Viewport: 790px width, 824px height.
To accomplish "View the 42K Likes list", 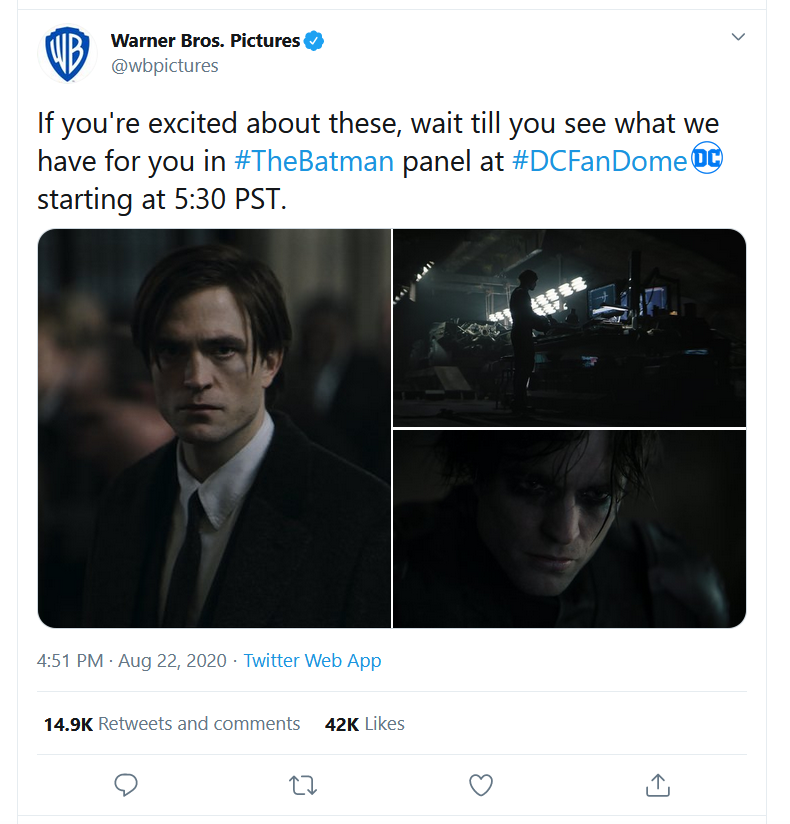I will pyautogui.click(x=364, y=724).
